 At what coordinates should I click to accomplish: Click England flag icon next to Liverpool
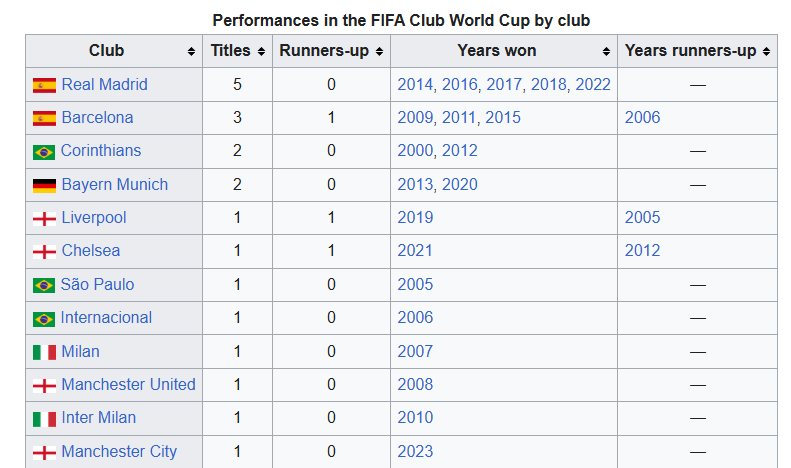[x=44, y=218]
